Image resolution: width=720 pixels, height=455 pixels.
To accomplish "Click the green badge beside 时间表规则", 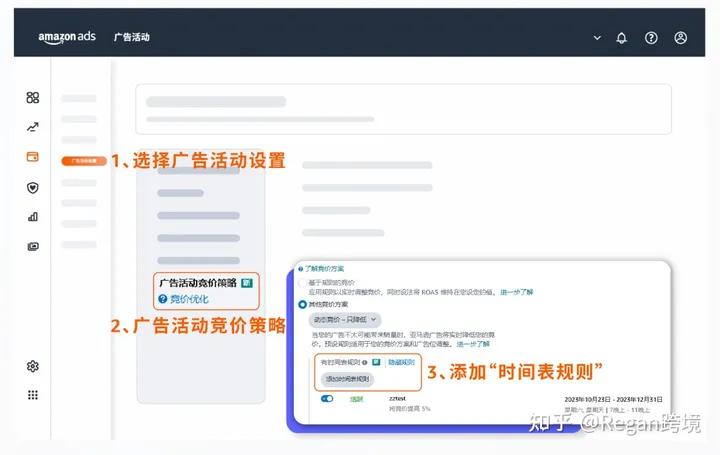I will (376, 362).
